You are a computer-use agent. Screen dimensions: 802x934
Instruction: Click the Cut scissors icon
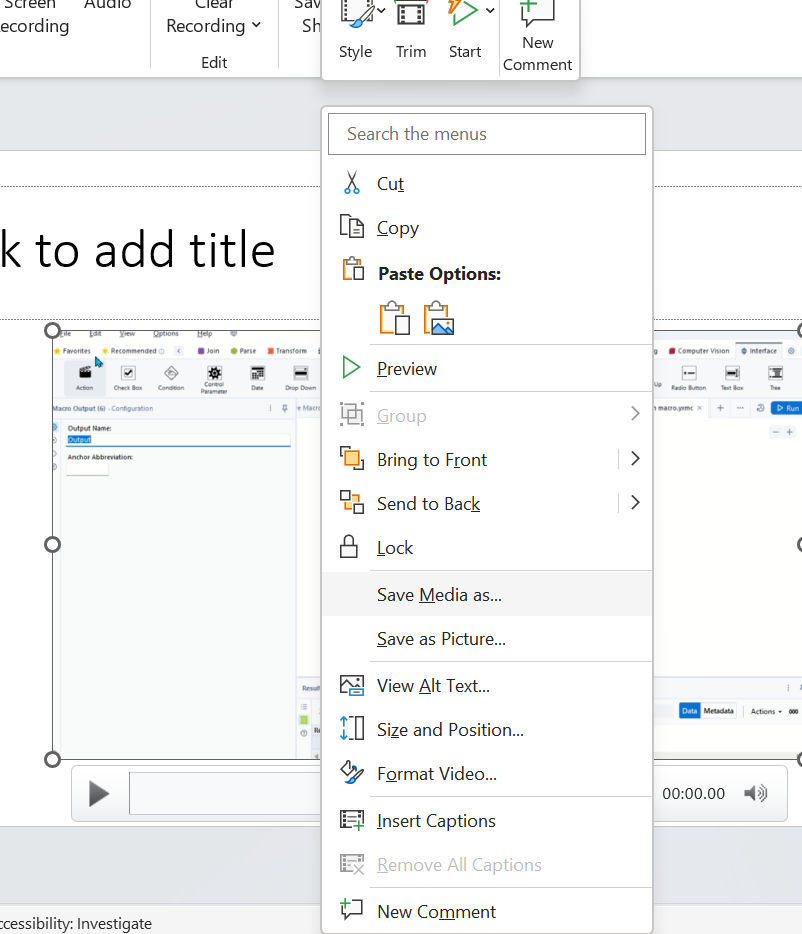352,183
